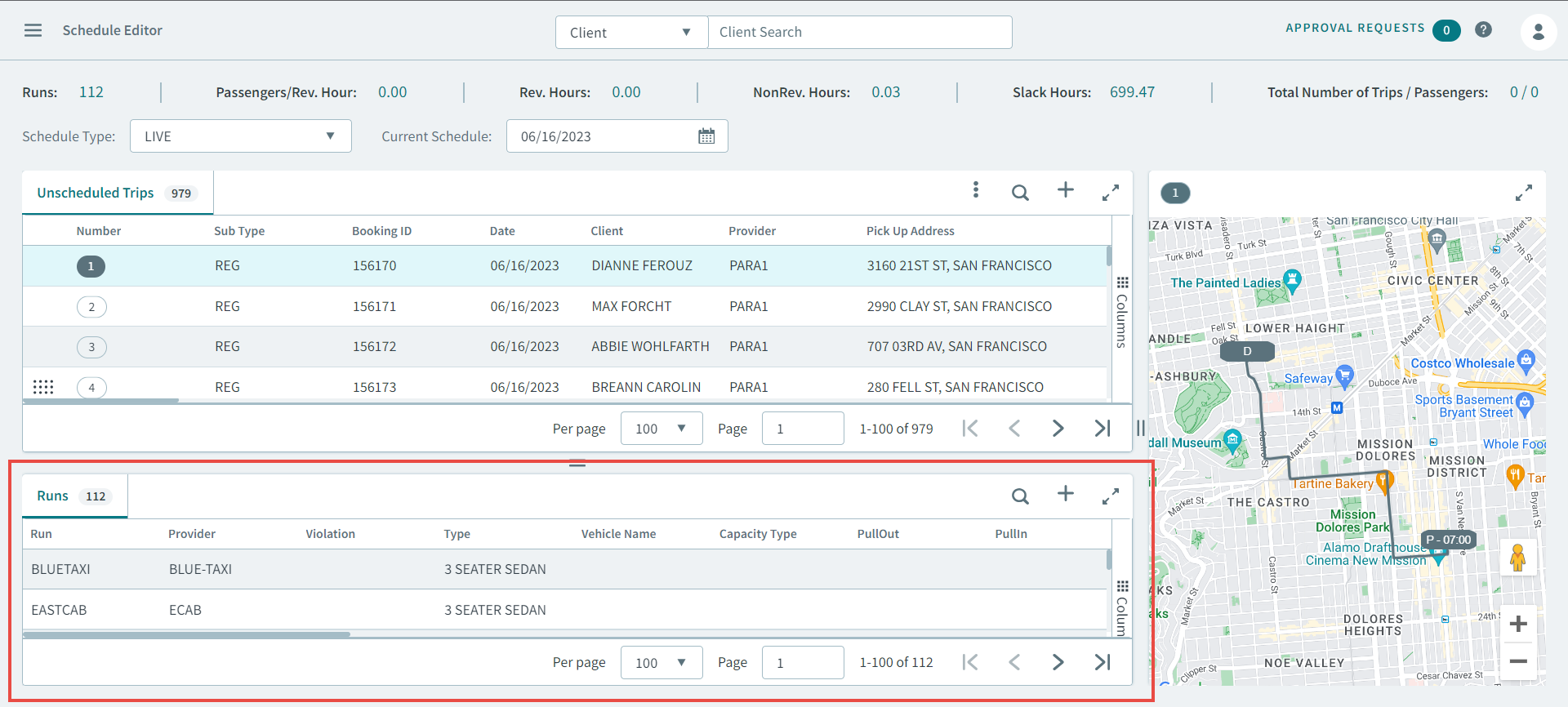Open the hamburger navigation menu
The image size is (1568, 707).
tap(33, 30)
